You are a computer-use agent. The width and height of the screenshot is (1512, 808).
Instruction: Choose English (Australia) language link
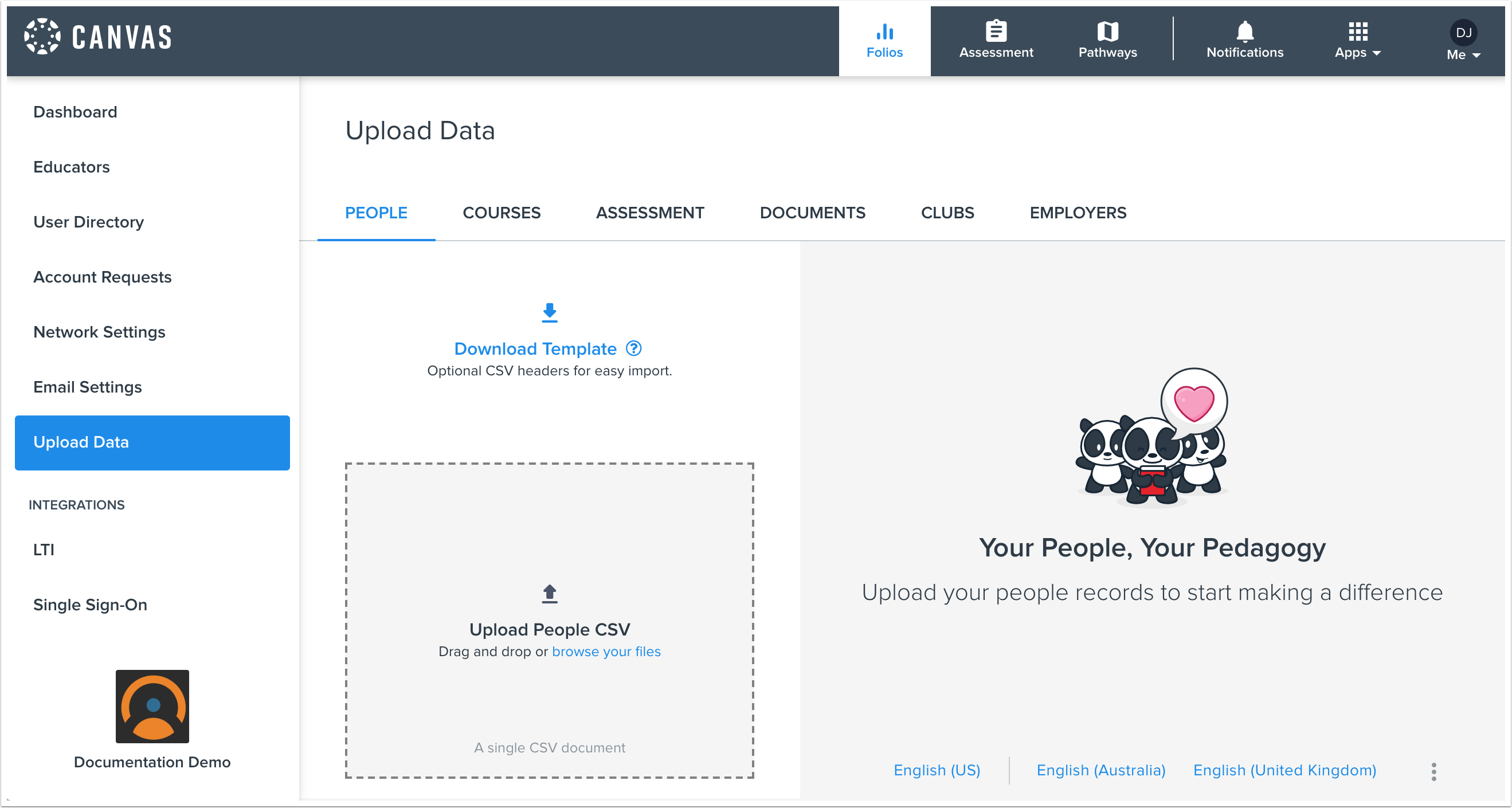click(x=1100, y=770)
